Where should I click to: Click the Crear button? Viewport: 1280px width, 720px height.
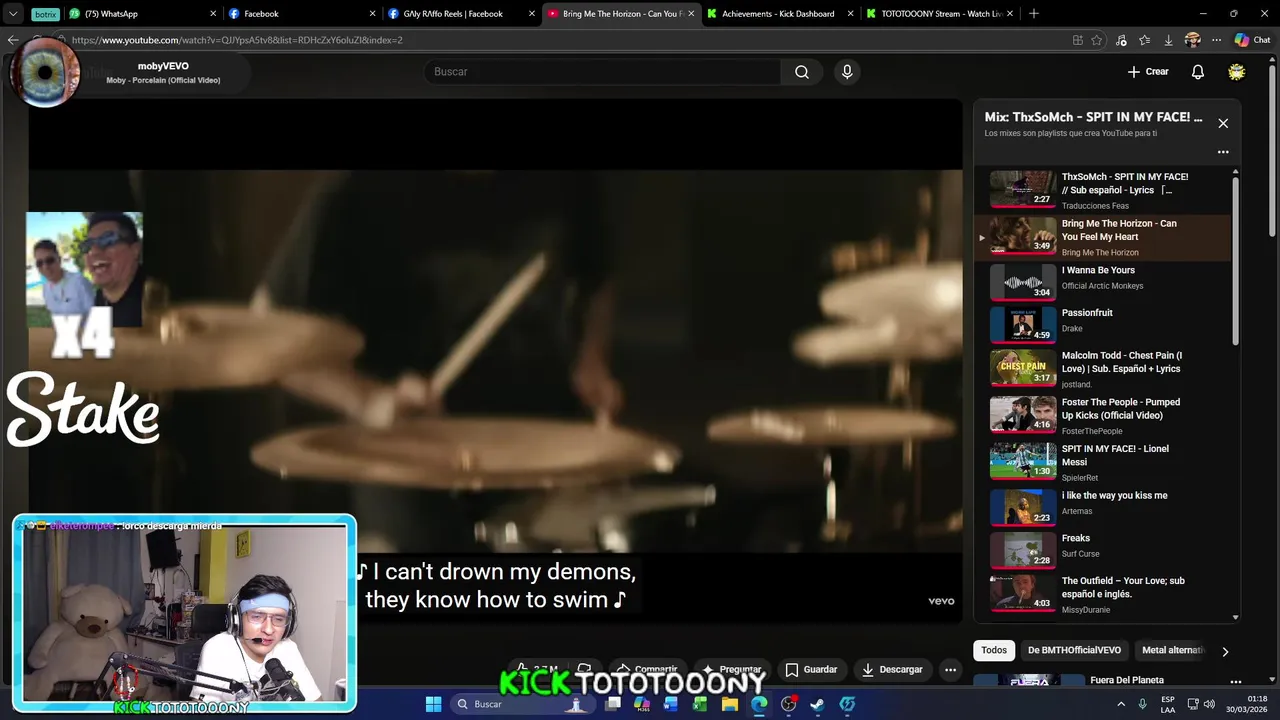(x=1148, y=72)
